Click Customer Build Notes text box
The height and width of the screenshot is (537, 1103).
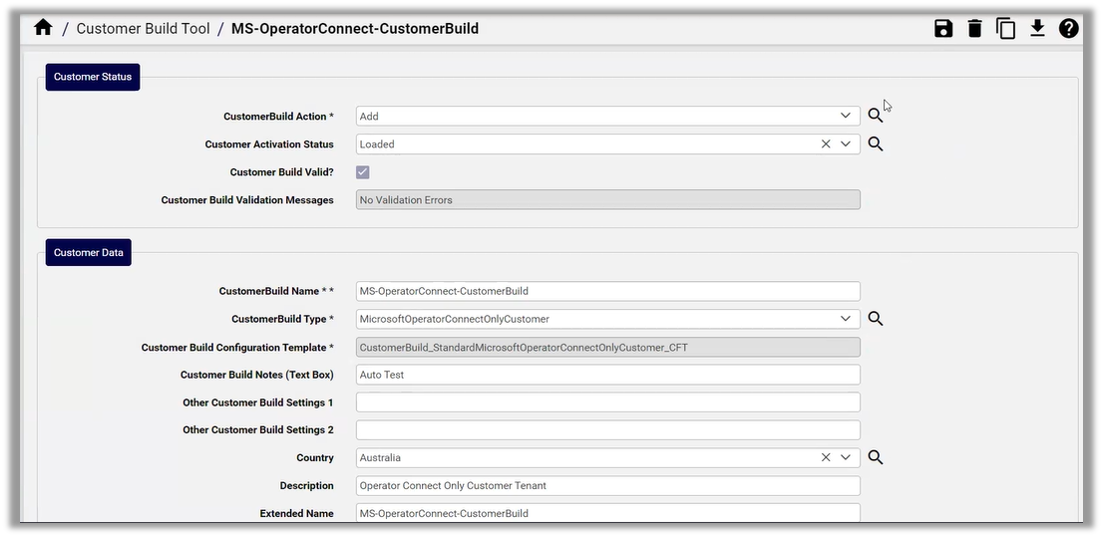pyautogui.click(x=608, y=374)
